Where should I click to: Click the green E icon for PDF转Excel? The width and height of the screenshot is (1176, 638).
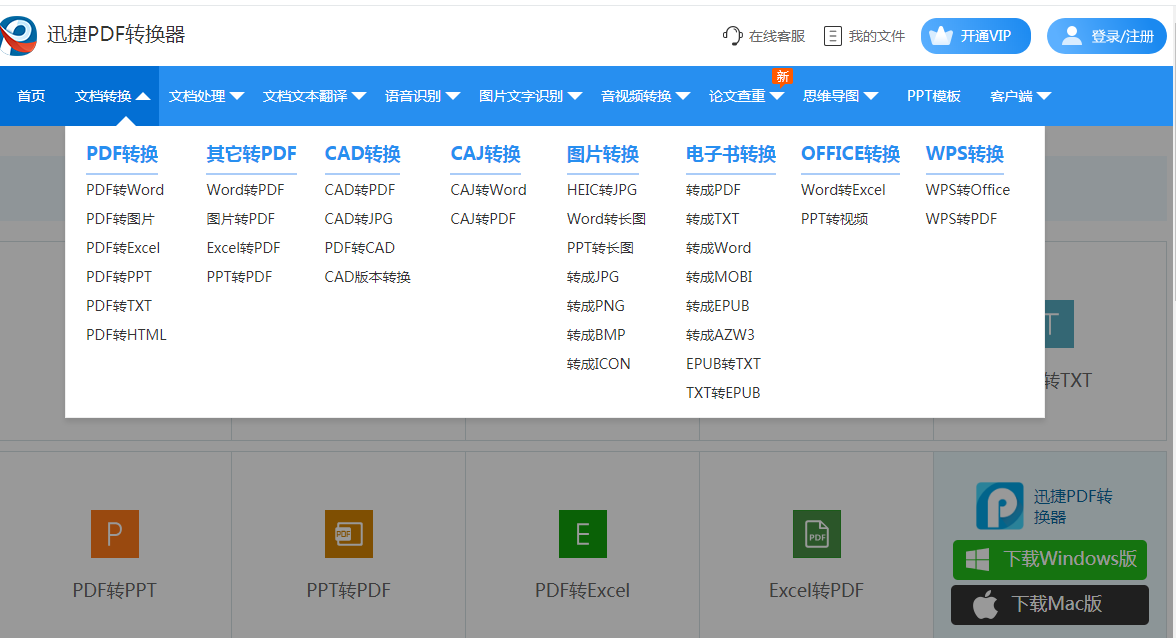click(x=583, y=534)
